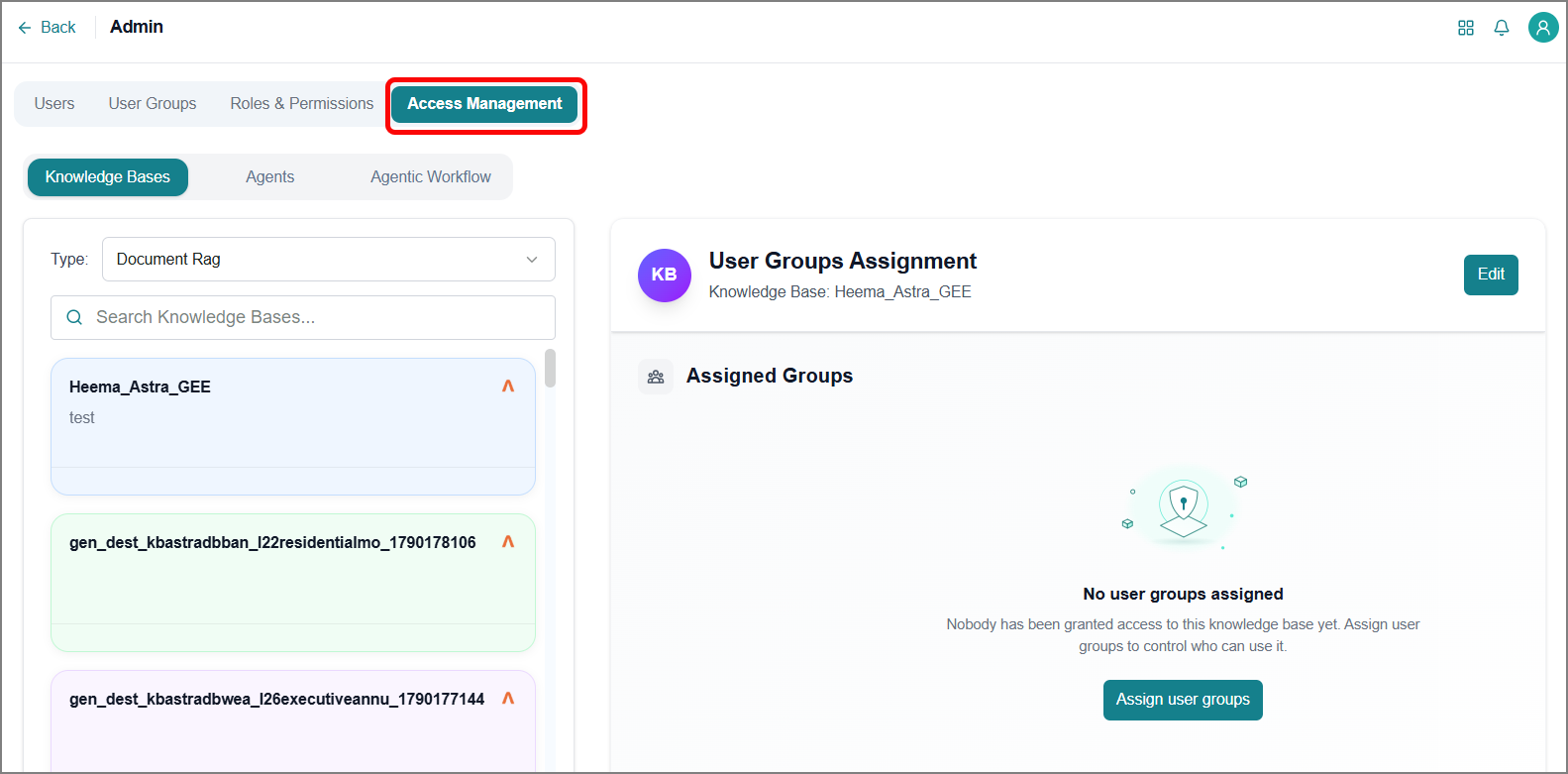Open the notifications bell
Screen dimensions: 1568x774
pyautogui.click(x=1502, y=28)
